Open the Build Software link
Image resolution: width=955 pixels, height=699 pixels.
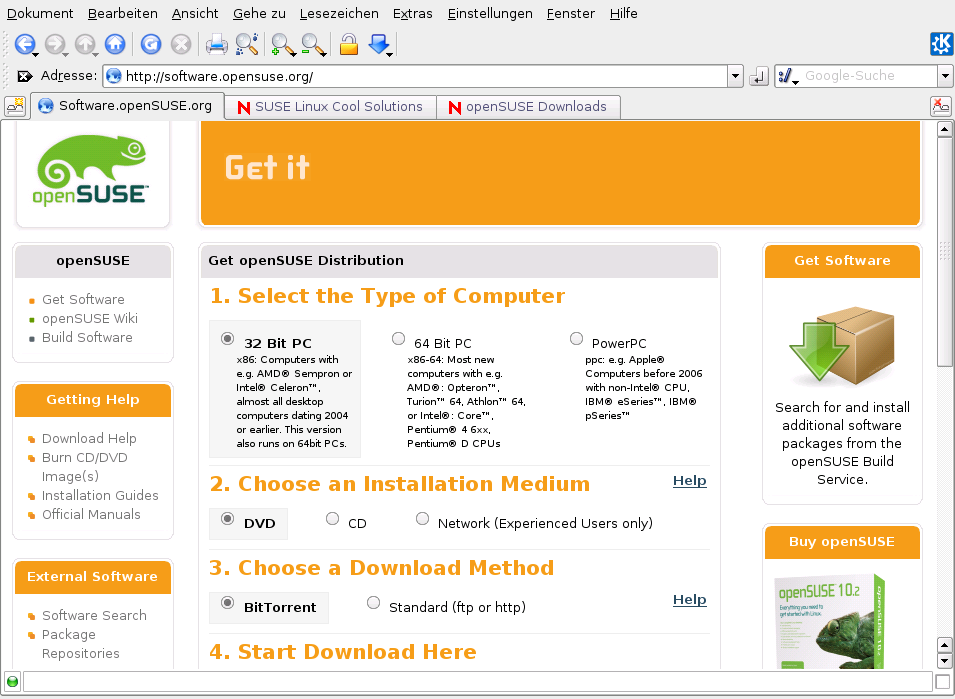(x=87, y=337)
